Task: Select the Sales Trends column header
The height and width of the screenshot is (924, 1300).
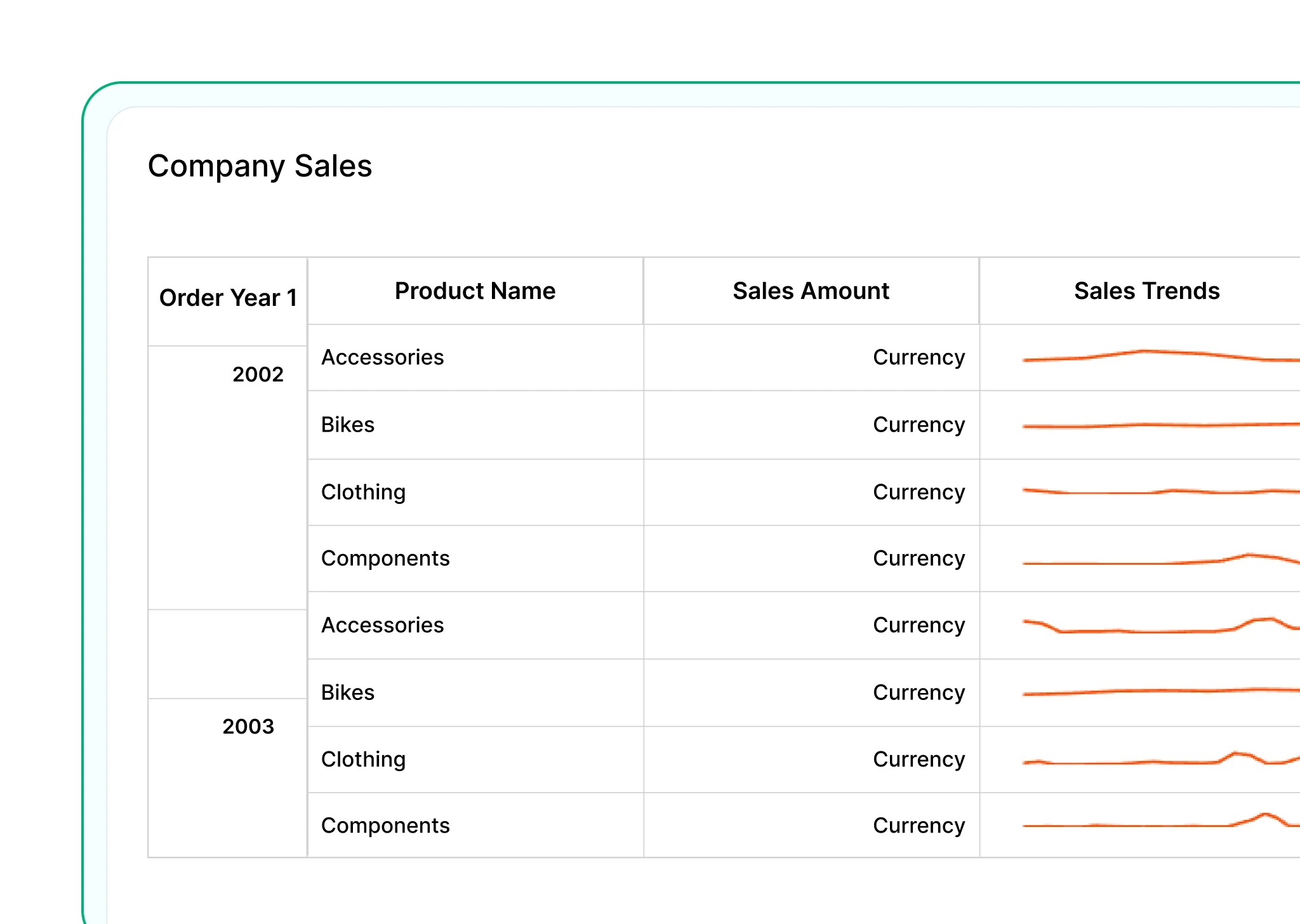Action: pyautogui.click(x=1146, y=291)
